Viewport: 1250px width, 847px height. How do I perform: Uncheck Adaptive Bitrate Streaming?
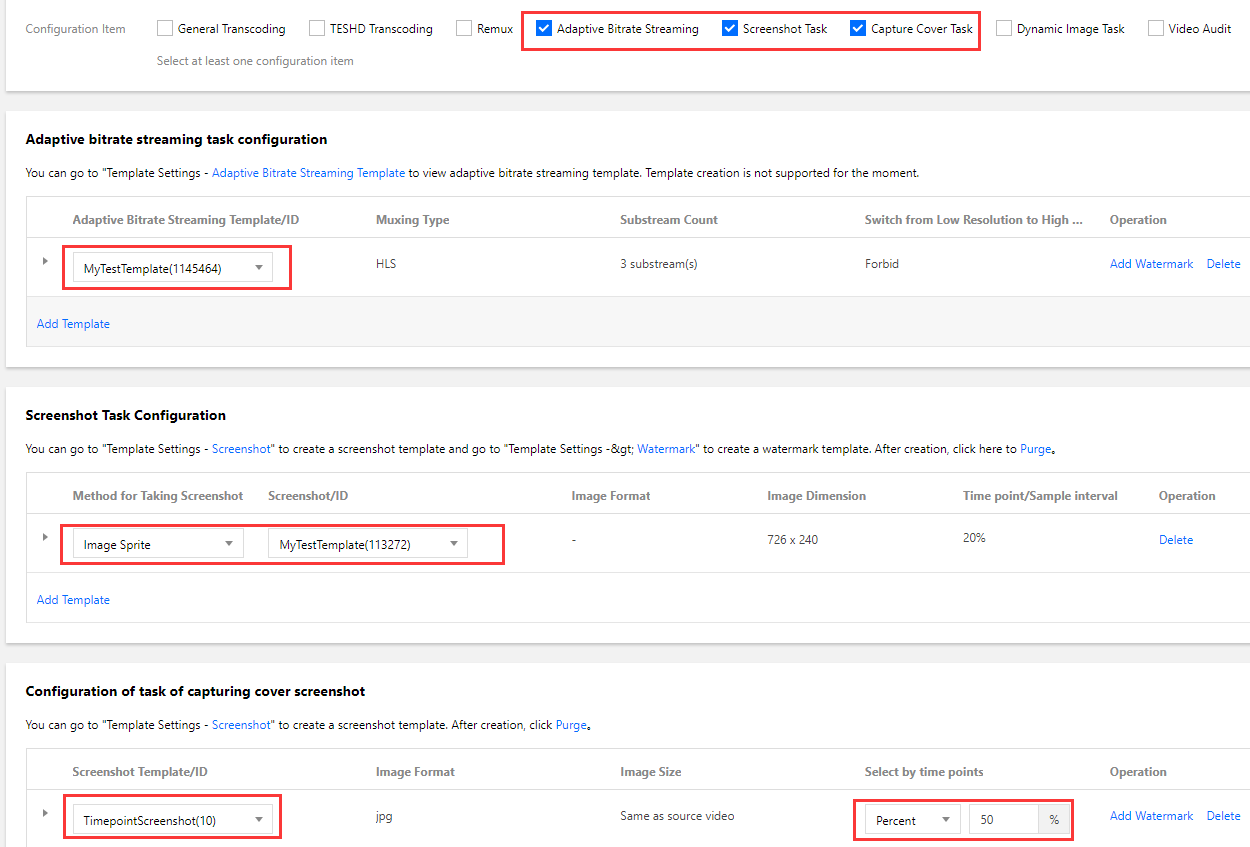(544, 29)
